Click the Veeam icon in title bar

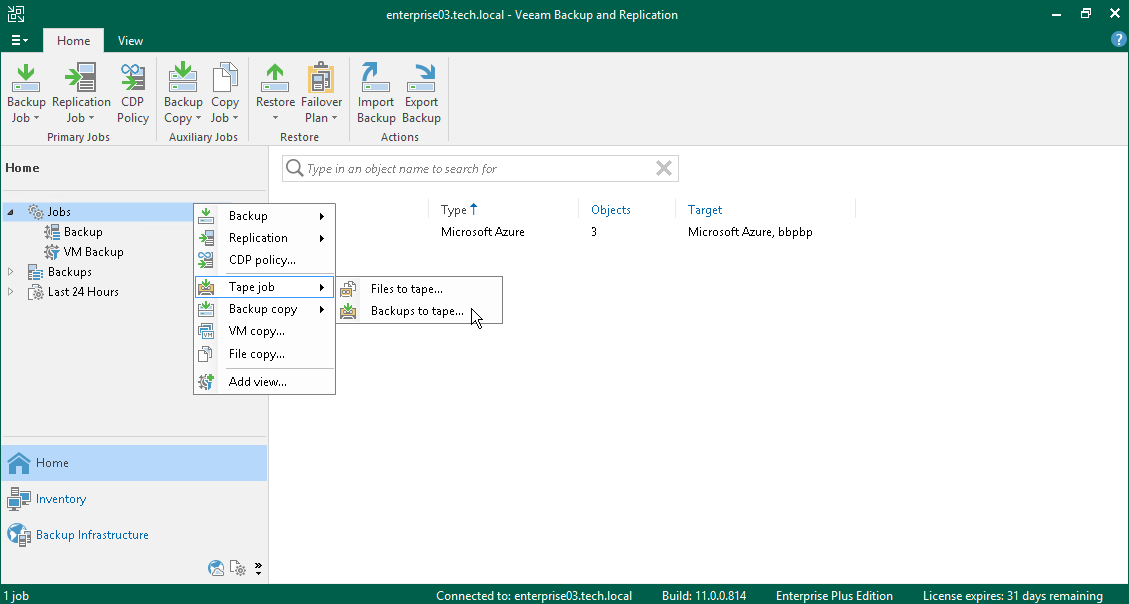pos(15,14)
